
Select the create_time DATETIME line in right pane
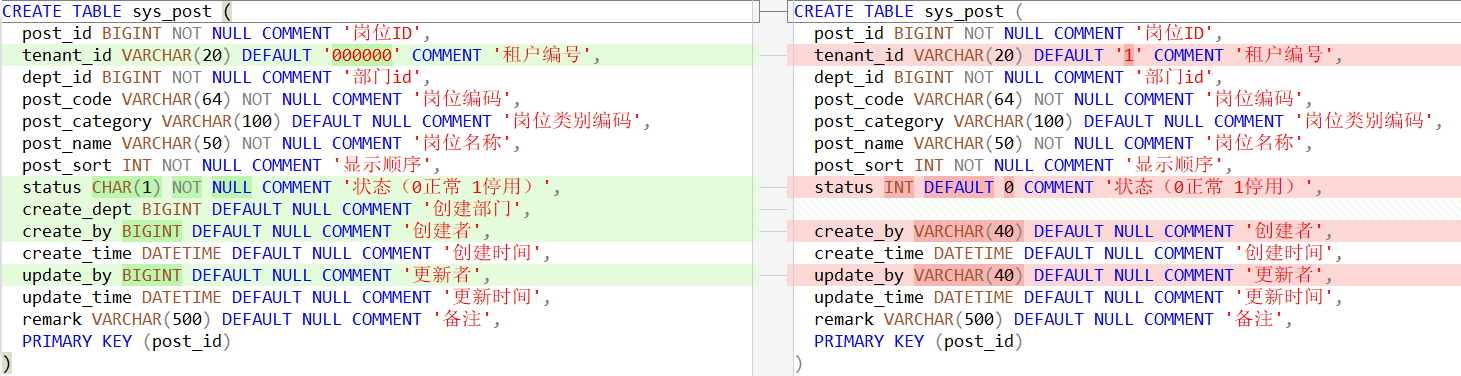point(1078,253)
